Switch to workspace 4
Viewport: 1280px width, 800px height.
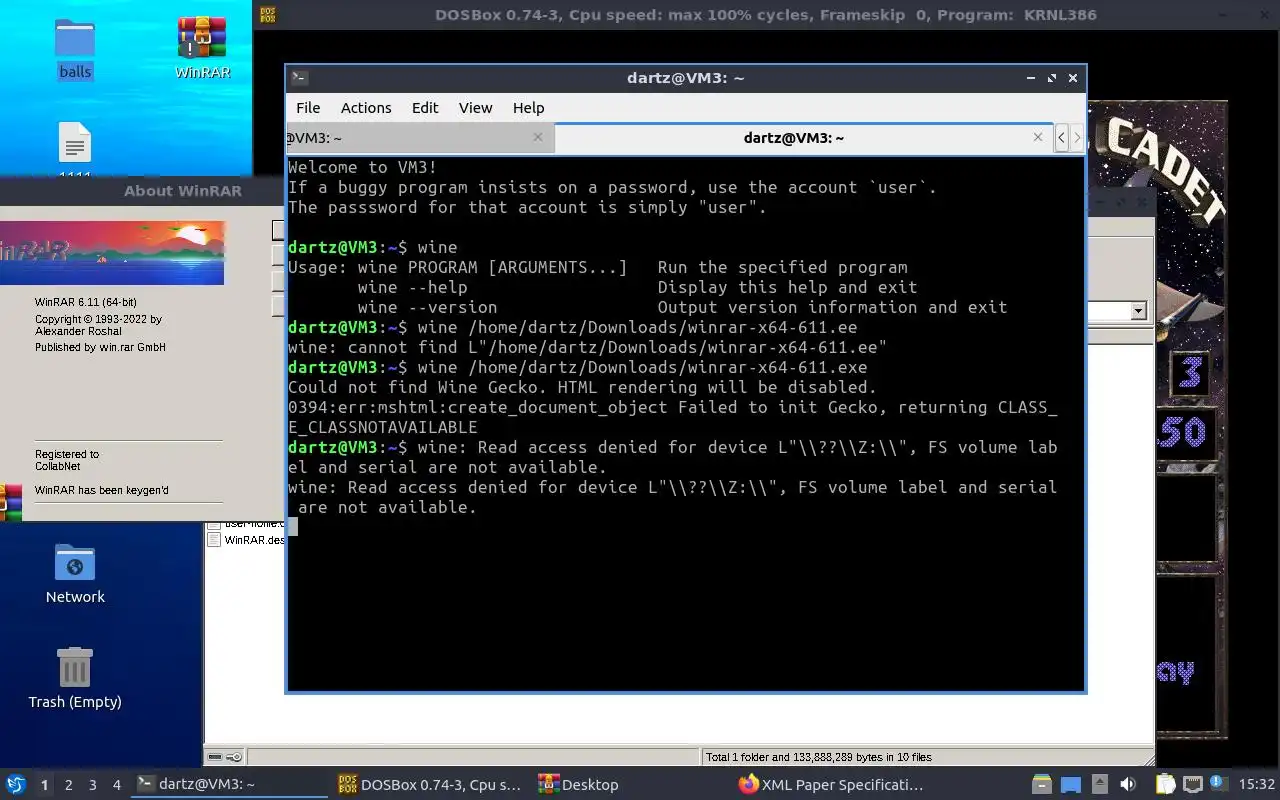(116, 785)
